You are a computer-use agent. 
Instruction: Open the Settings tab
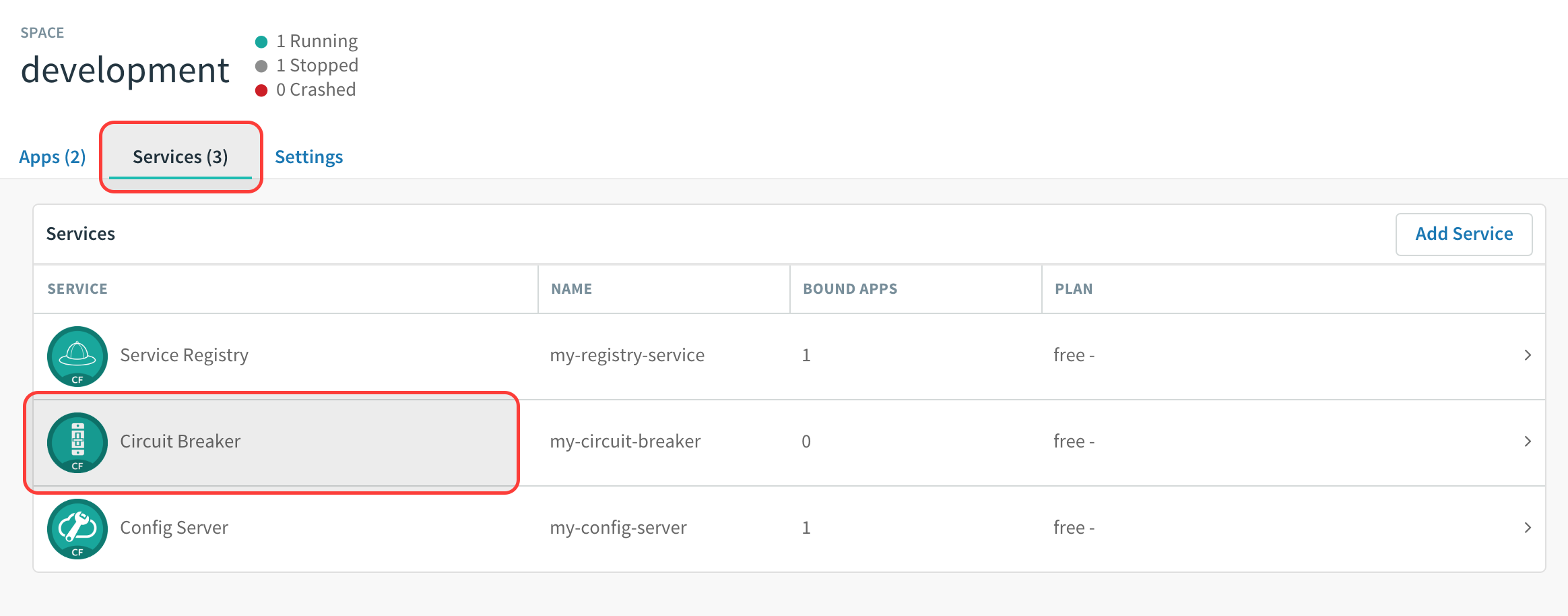click(x=309, y=157)
